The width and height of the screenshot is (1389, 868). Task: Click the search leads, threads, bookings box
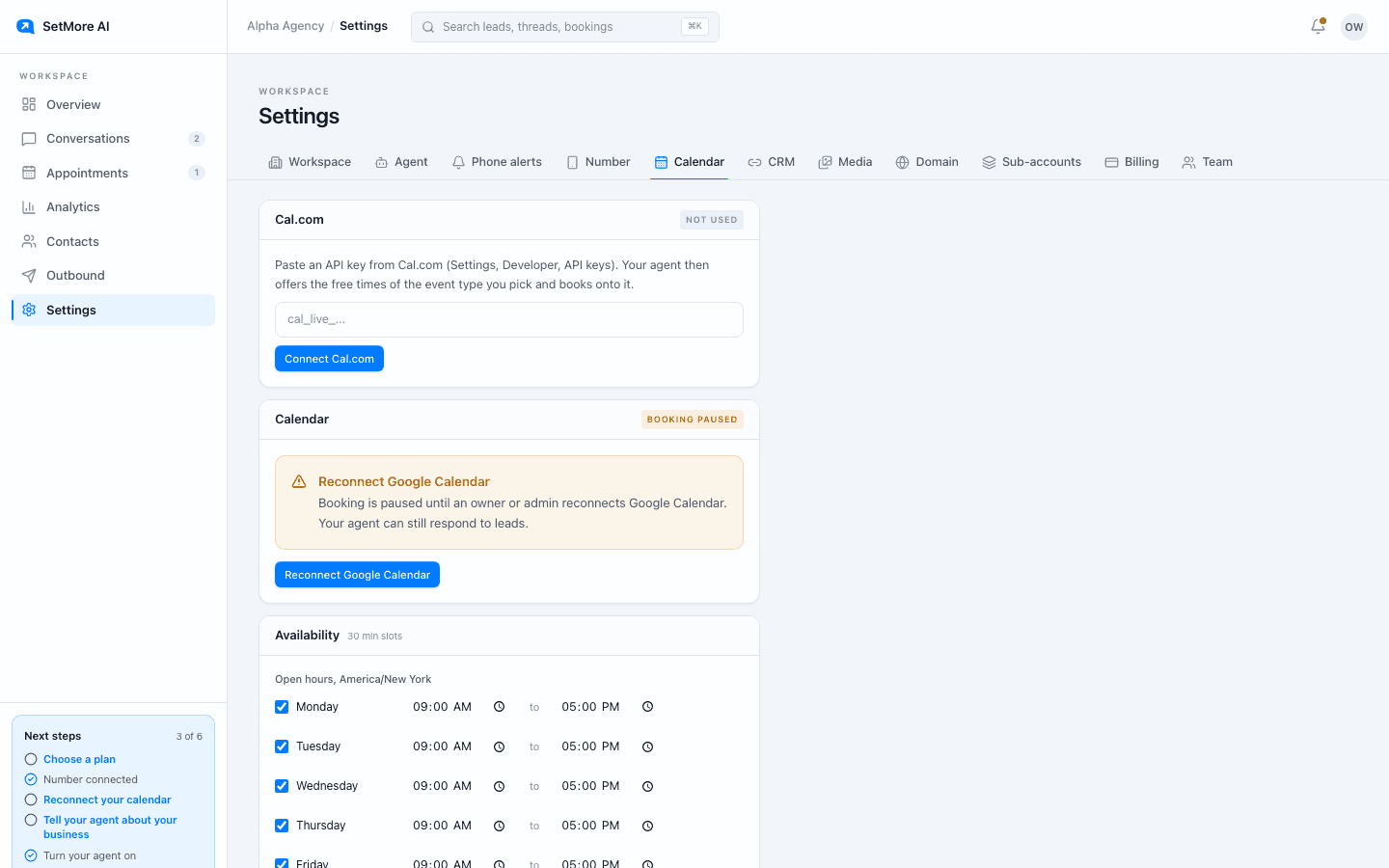(x=565, y=27)
